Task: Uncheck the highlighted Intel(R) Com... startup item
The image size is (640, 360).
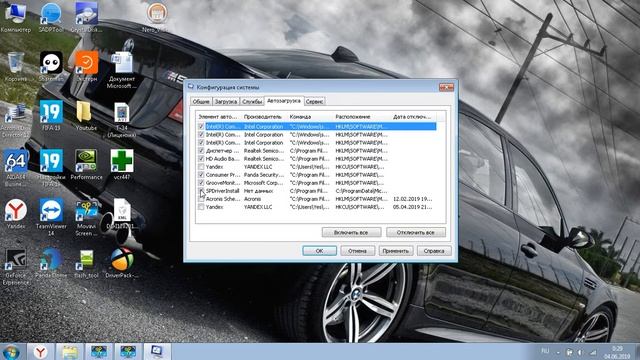Action: point(201,127)
